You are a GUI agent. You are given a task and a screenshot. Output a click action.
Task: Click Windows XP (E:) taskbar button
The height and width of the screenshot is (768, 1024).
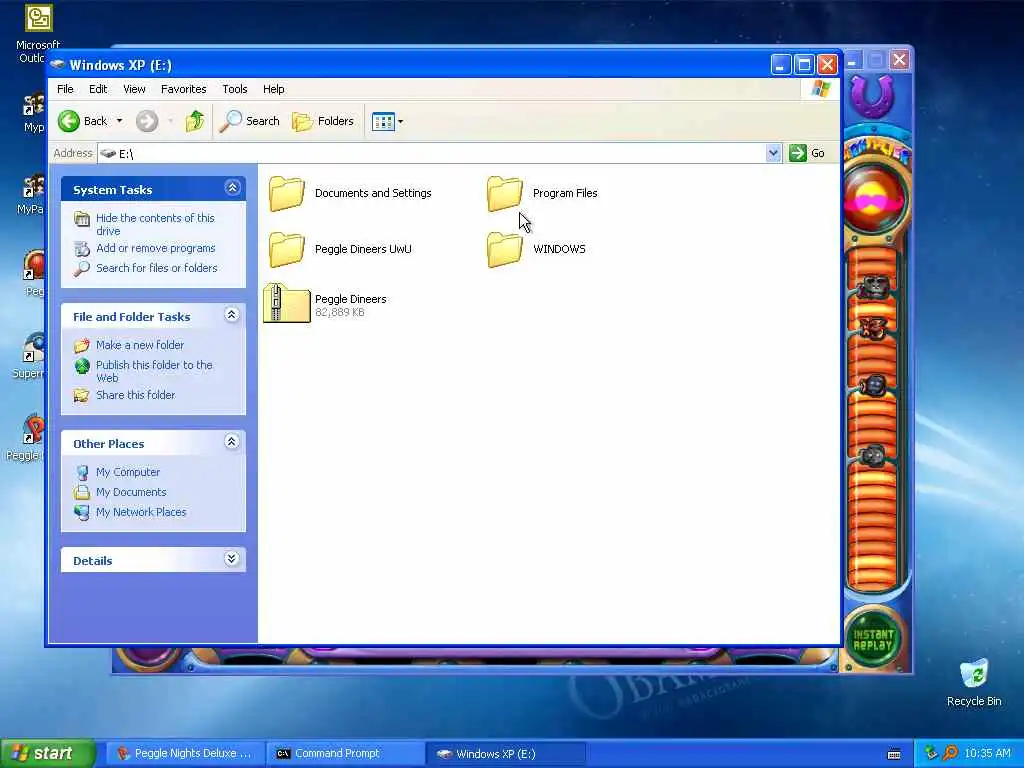[506, 754]
